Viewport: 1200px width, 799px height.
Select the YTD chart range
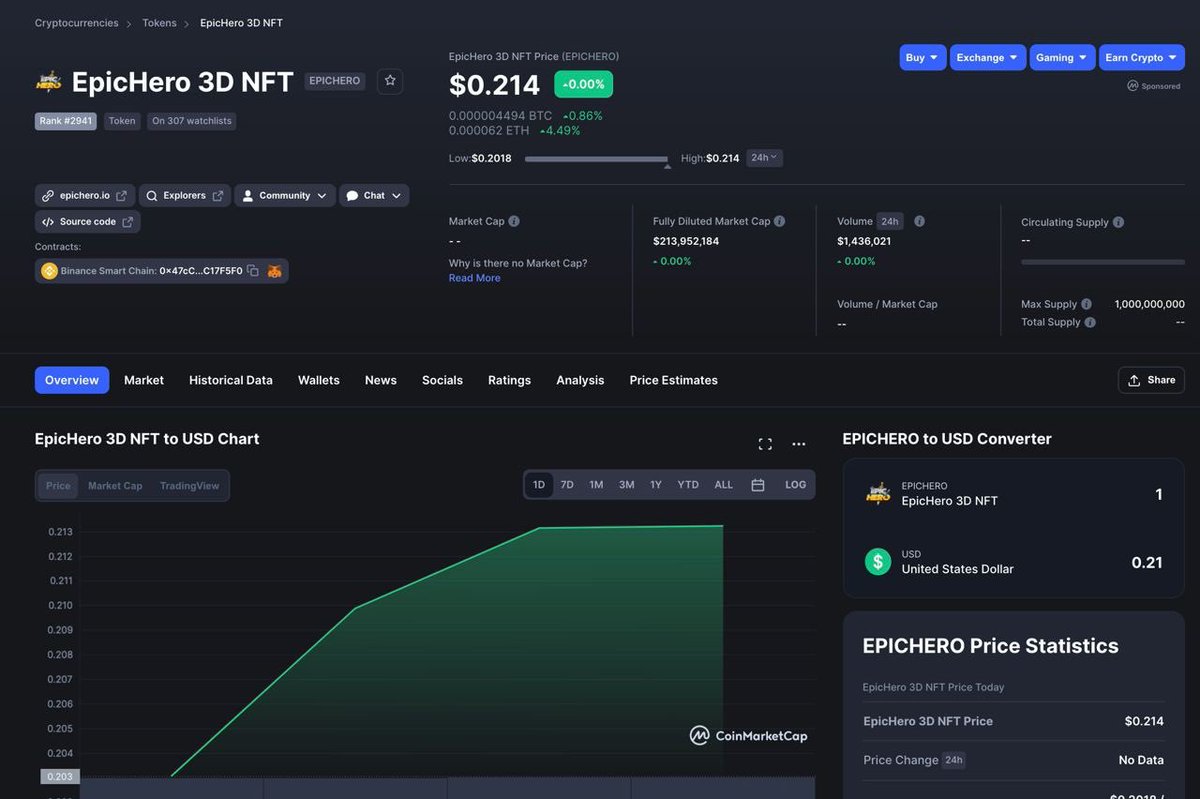(688, 485)
